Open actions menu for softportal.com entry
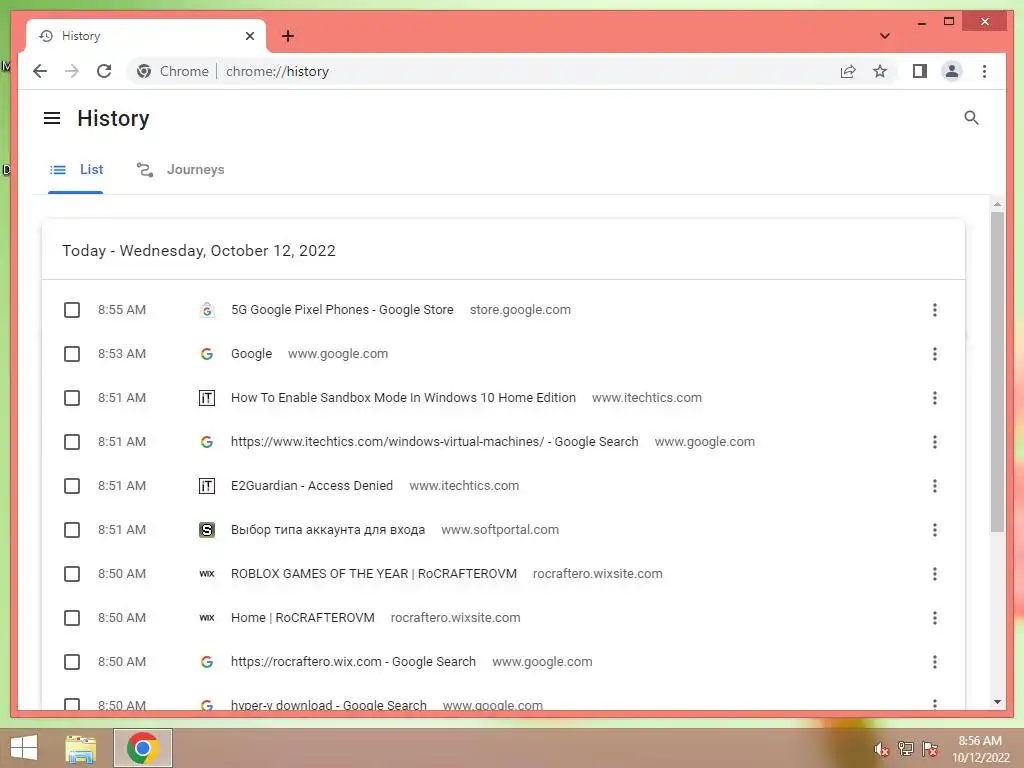Image resolution: width=1024 pixels, height=768 pixels. pyautogui.click(x=935, y=530)
